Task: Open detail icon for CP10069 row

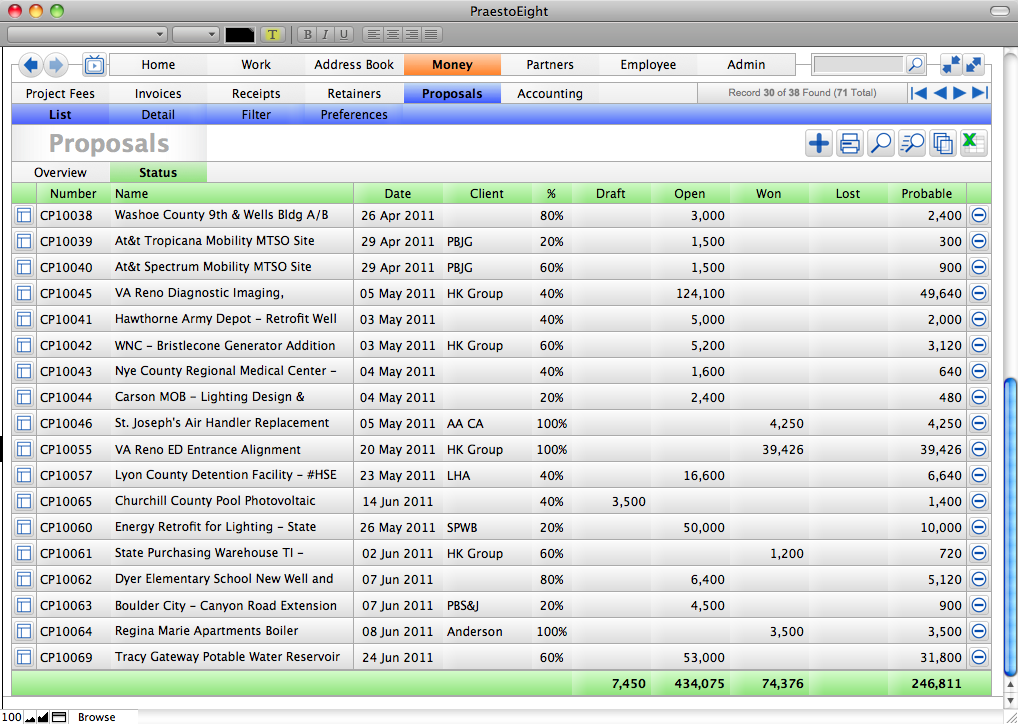Action: (x=24, y=657)
